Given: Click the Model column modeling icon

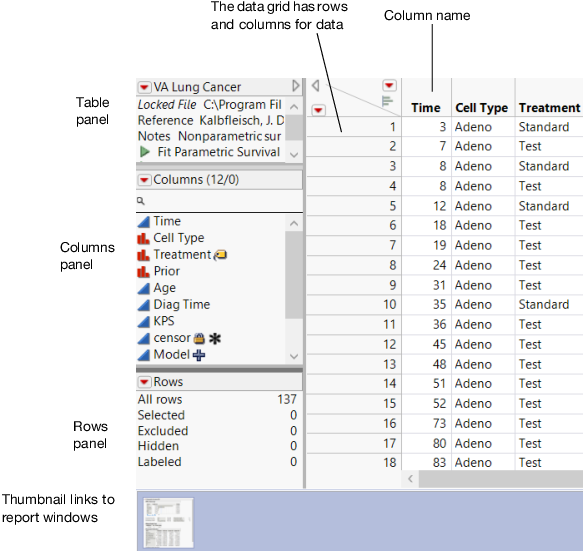Looking at the screenshot, I should coord(144,355).
